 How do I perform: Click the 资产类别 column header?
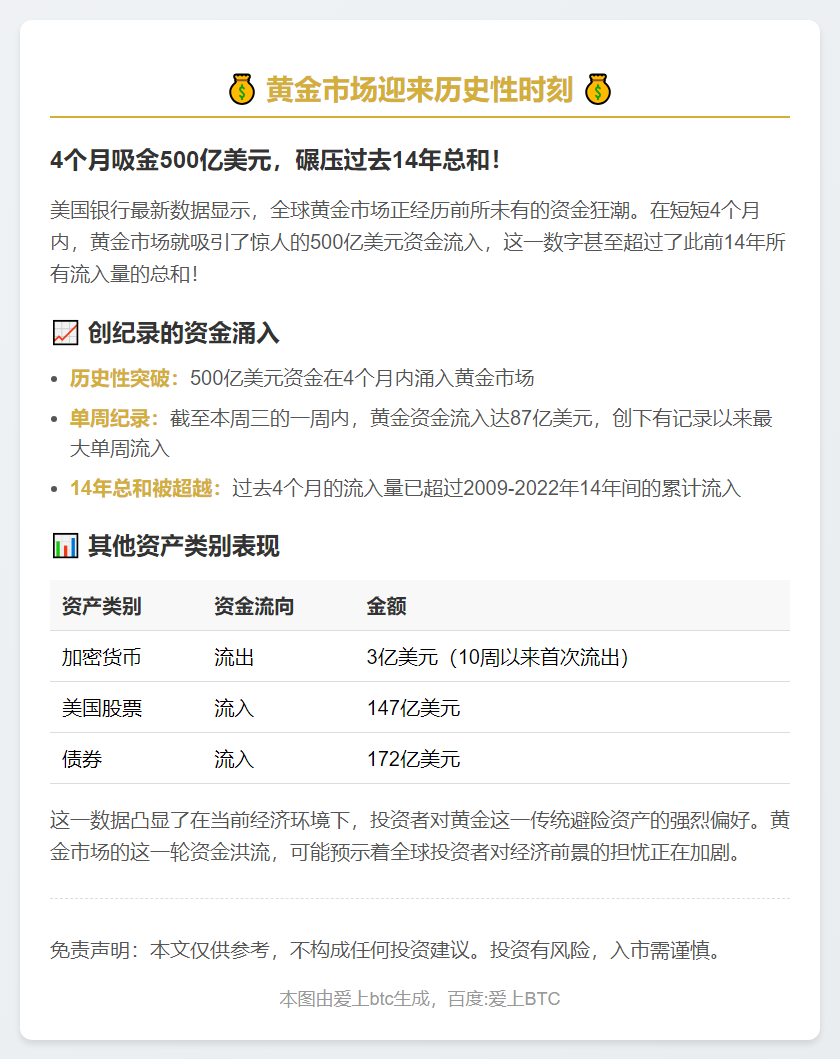click(x=101, y=606)
